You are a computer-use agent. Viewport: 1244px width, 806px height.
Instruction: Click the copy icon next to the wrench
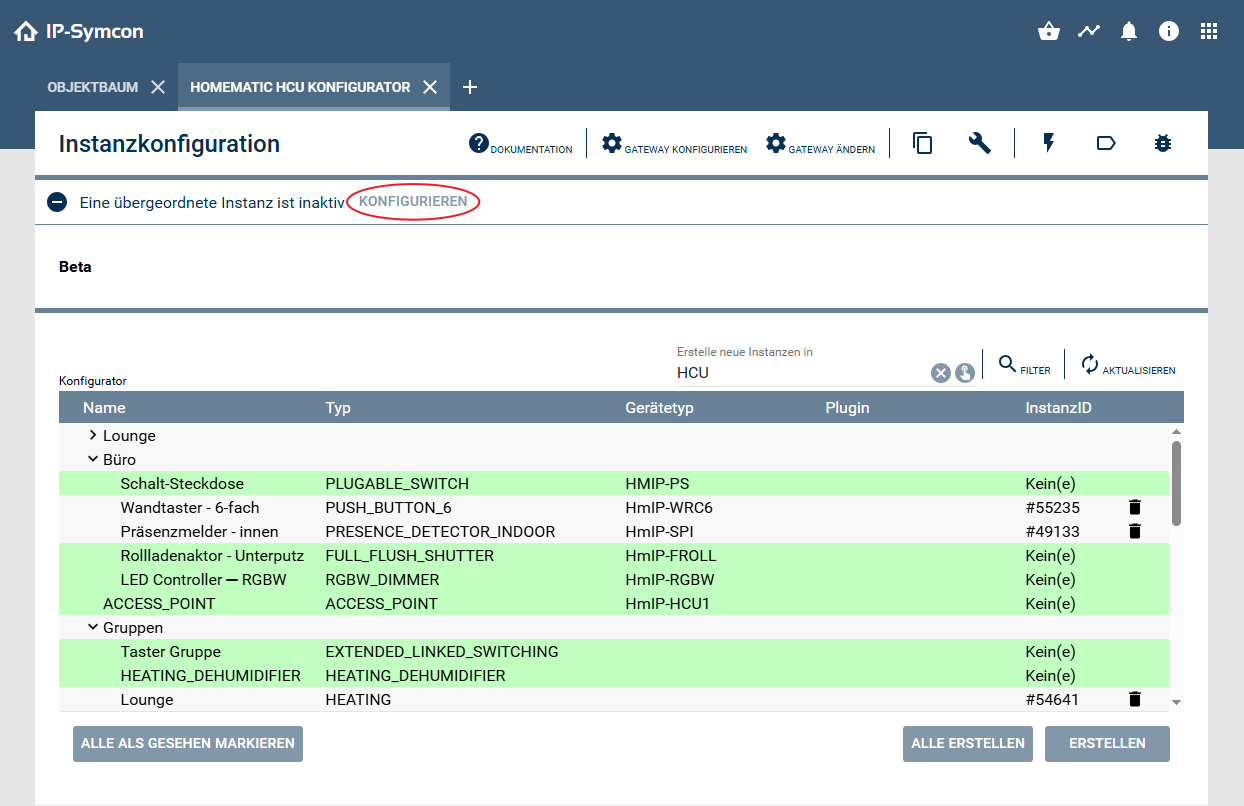pos(921,143)
